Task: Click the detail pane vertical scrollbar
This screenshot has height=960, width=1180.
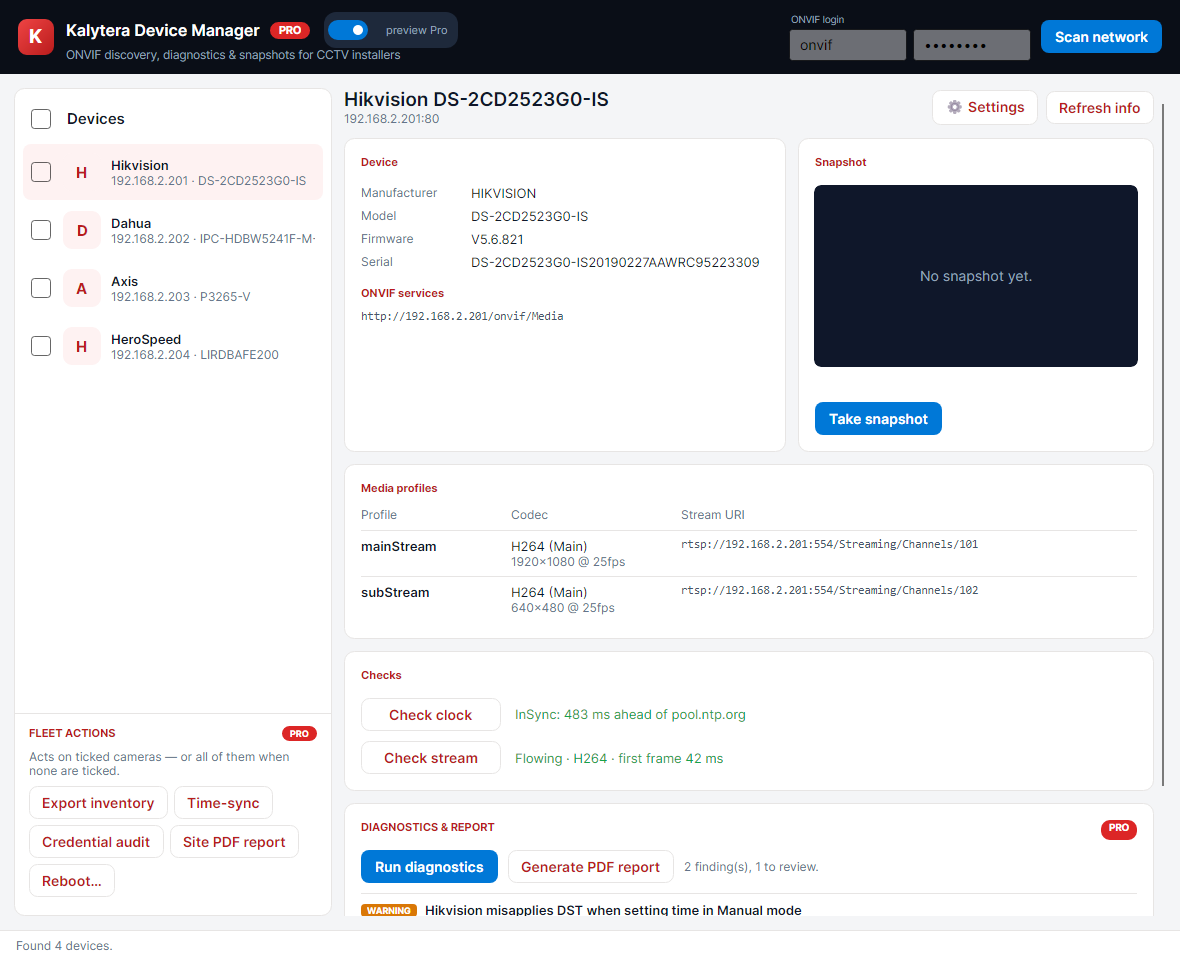Action: click(1163, 444)
